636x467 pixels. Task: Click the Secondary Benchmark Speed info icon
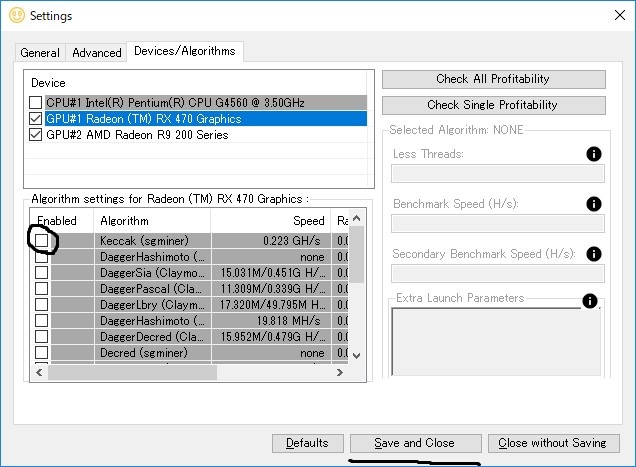[x=593, y=254]
